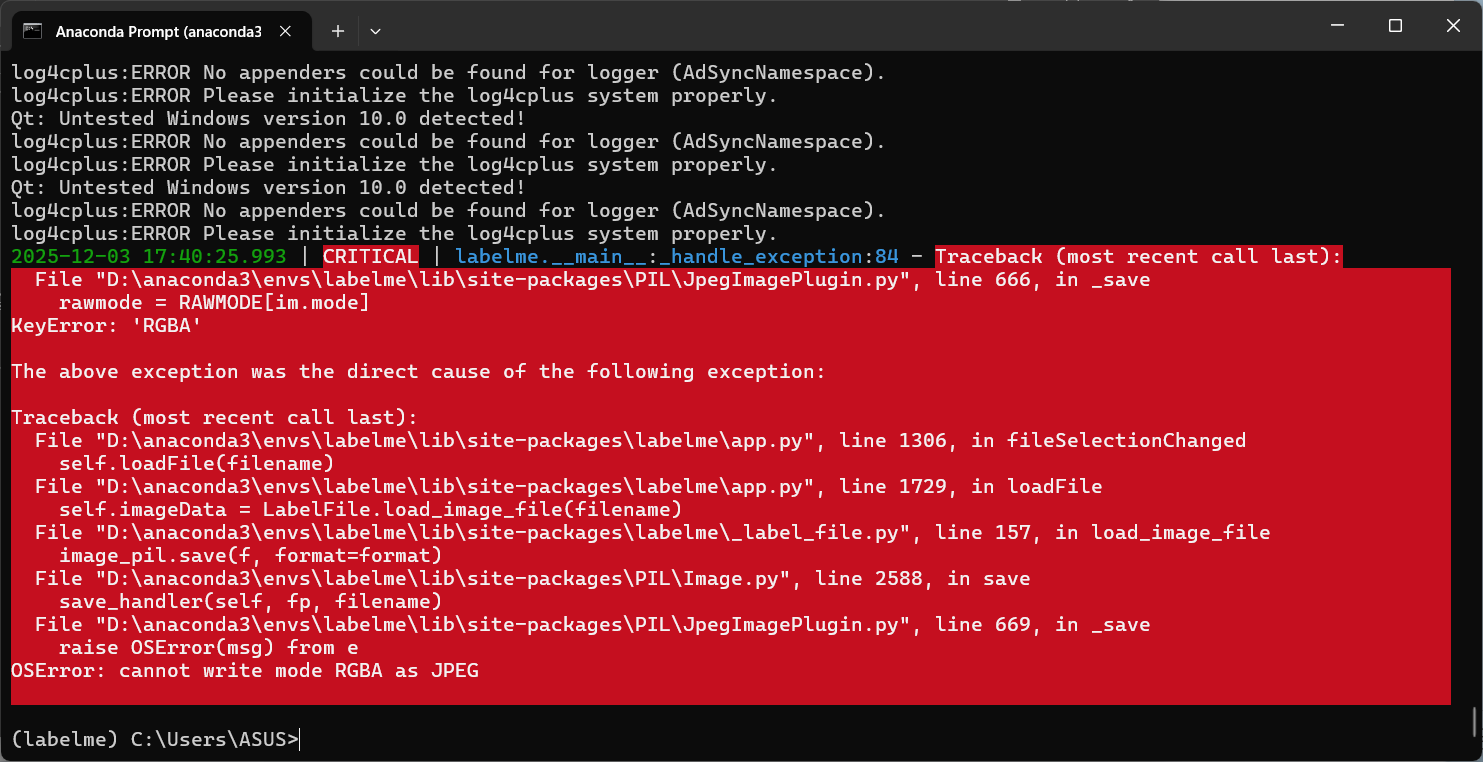Click the CRITICAL log level label
The width and height of the screenshot is (1483, 762).
pyautogui.click(x=370, y=257)
